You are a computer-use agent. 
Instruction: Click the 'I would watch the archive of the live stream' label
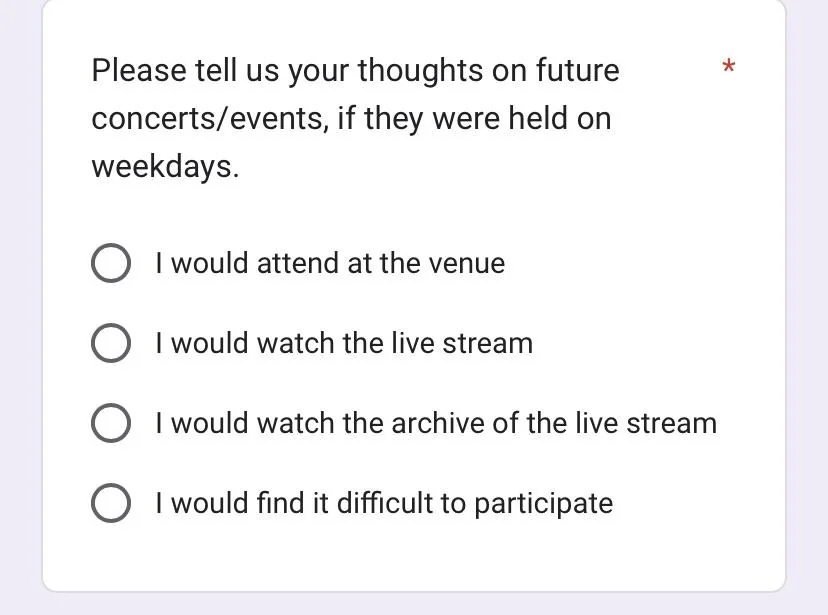pyautogui.click(x=436, y=423)
